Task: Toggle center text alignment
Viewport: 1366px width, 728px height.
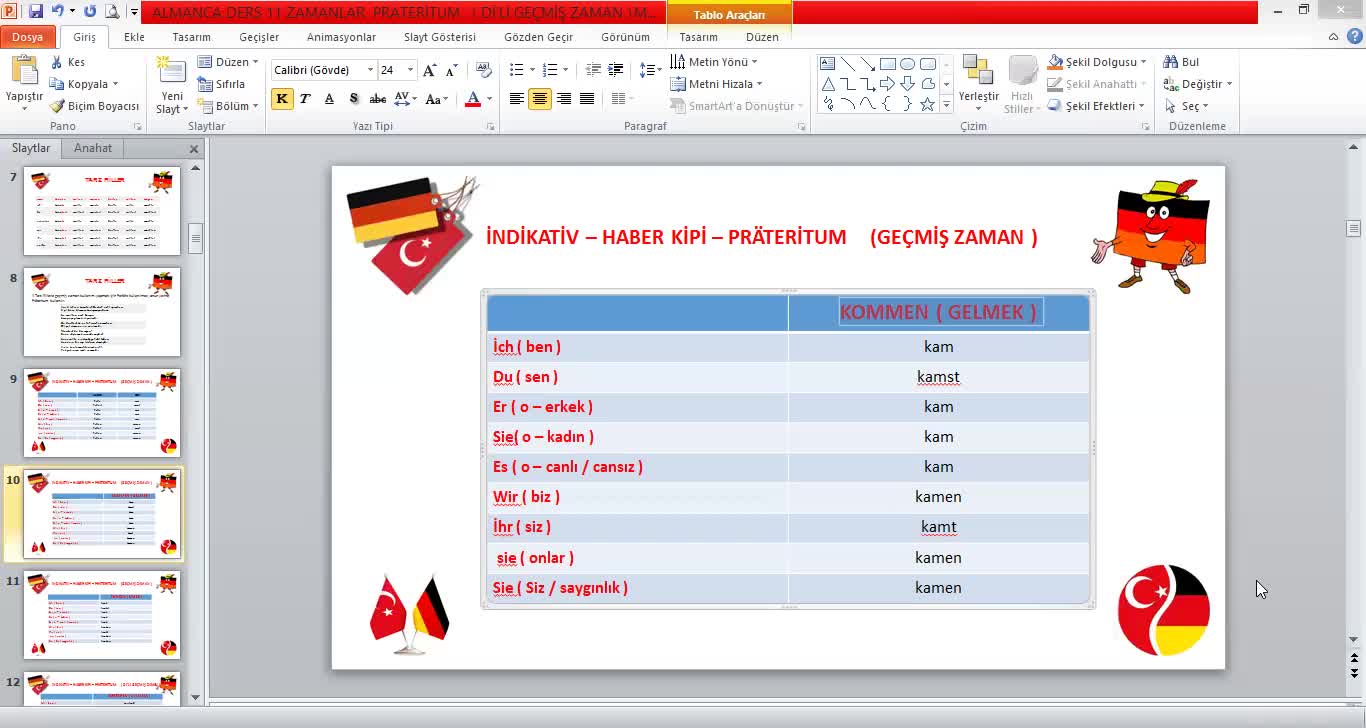Action: coord(540,99)
